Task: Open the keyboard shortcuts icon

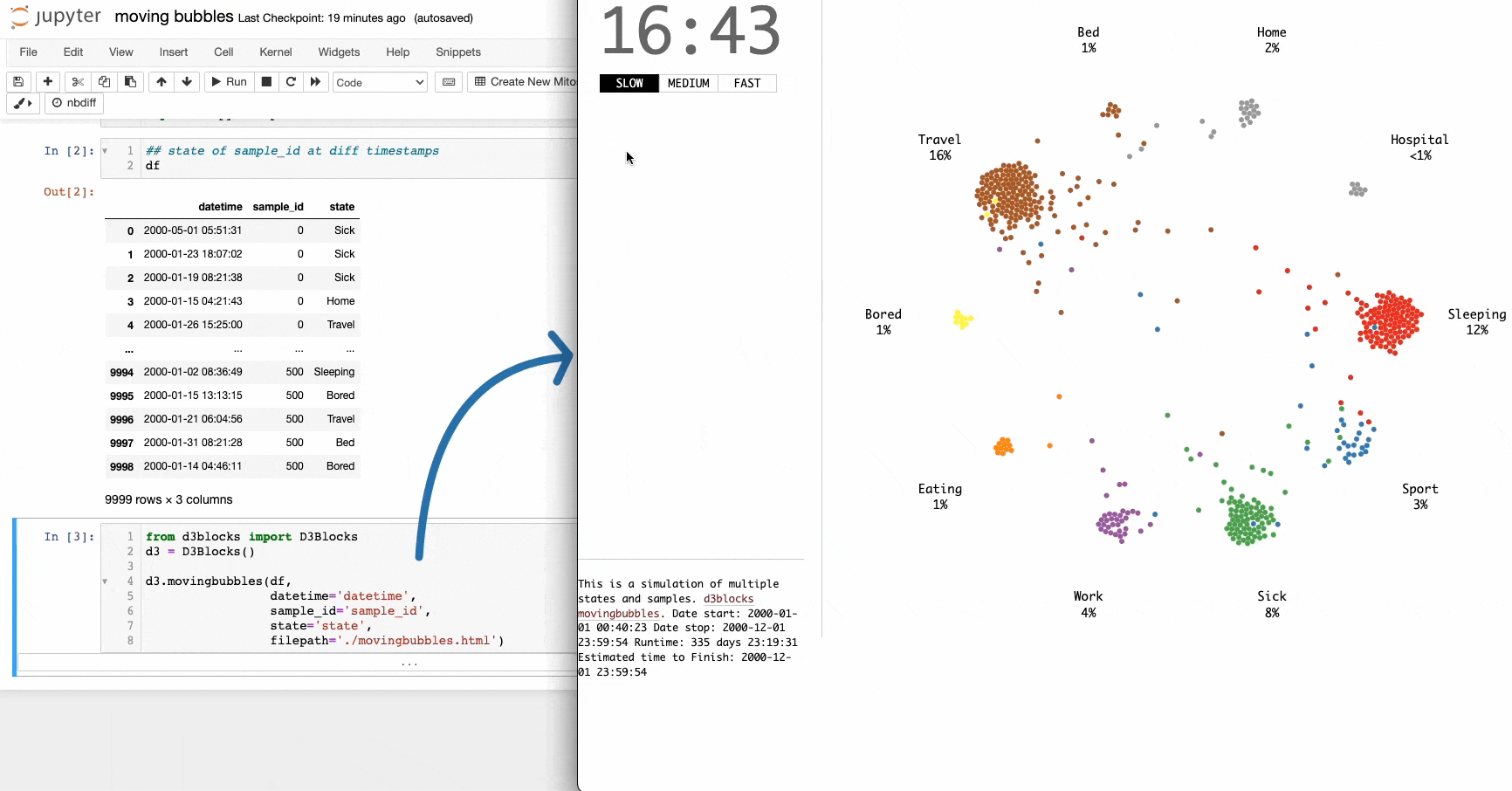Action: pyautogui.click(x=448, y=81)
